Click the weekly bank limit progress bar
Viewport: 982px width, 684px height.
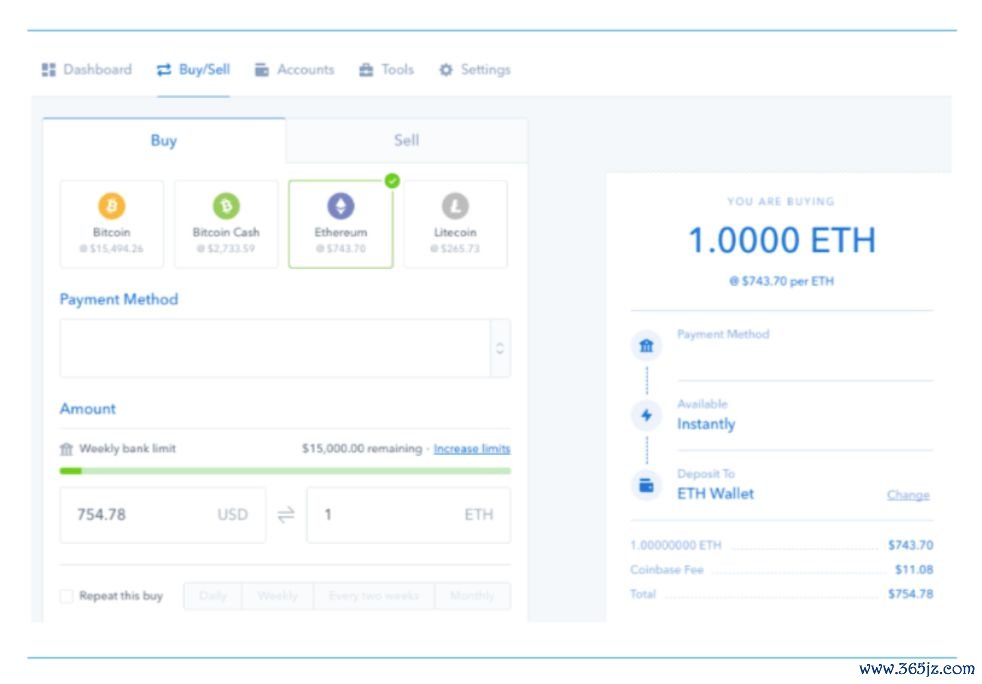point(285,471)
